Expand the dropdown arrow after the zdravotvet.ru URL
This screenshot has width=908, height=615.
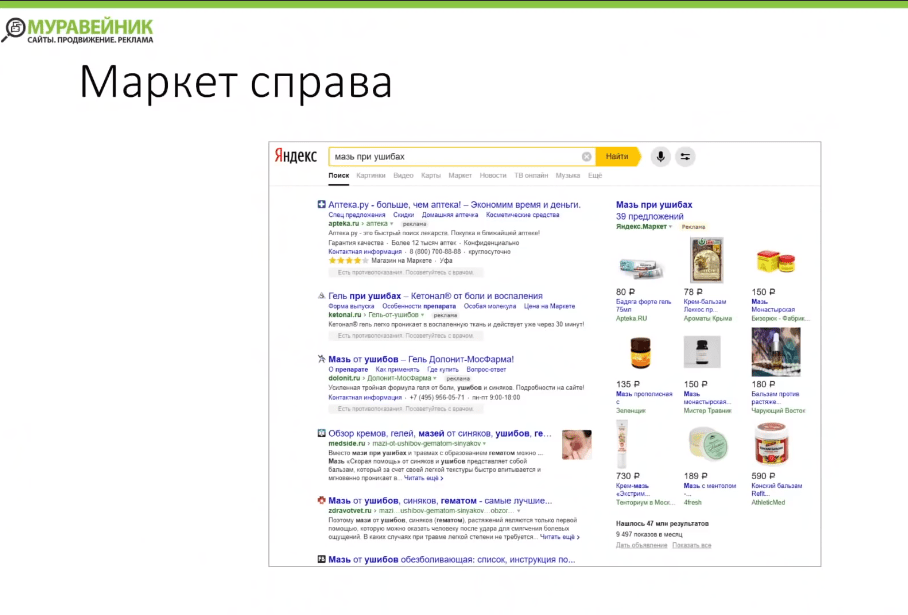point(518,511)
